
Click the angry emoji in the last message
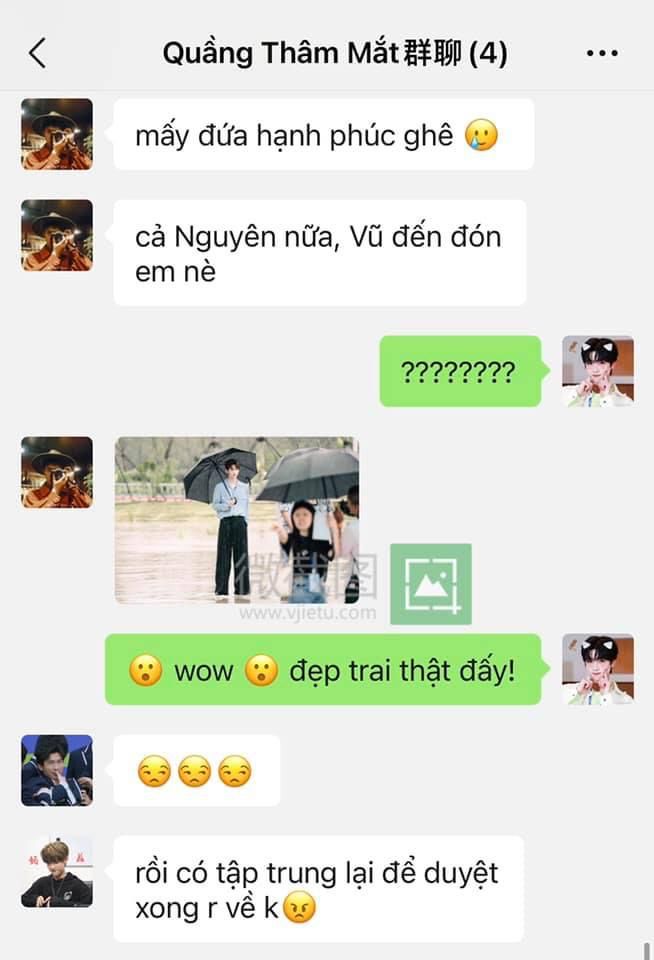299,907
